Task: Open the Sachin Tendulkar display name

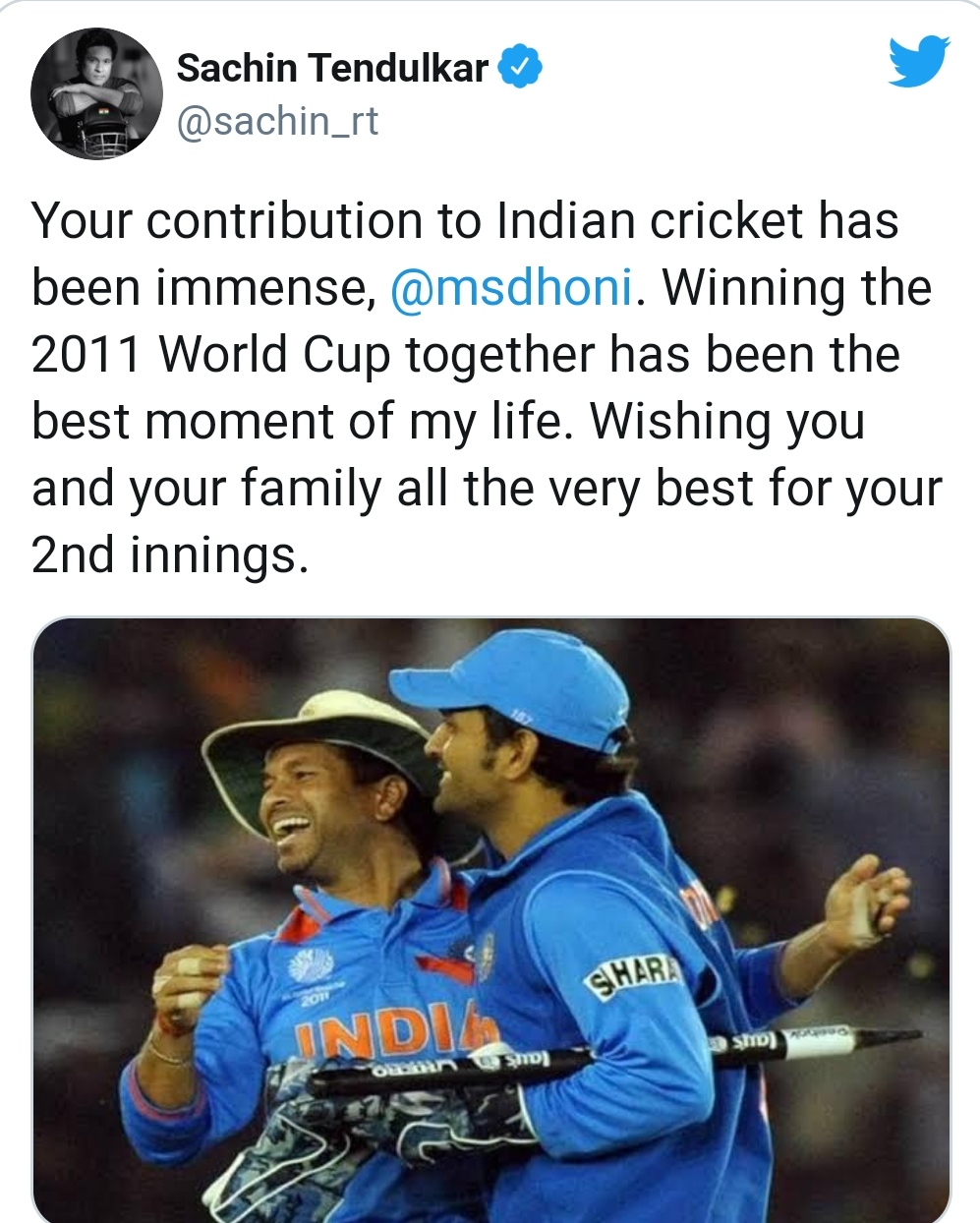Action: (332, 68)
